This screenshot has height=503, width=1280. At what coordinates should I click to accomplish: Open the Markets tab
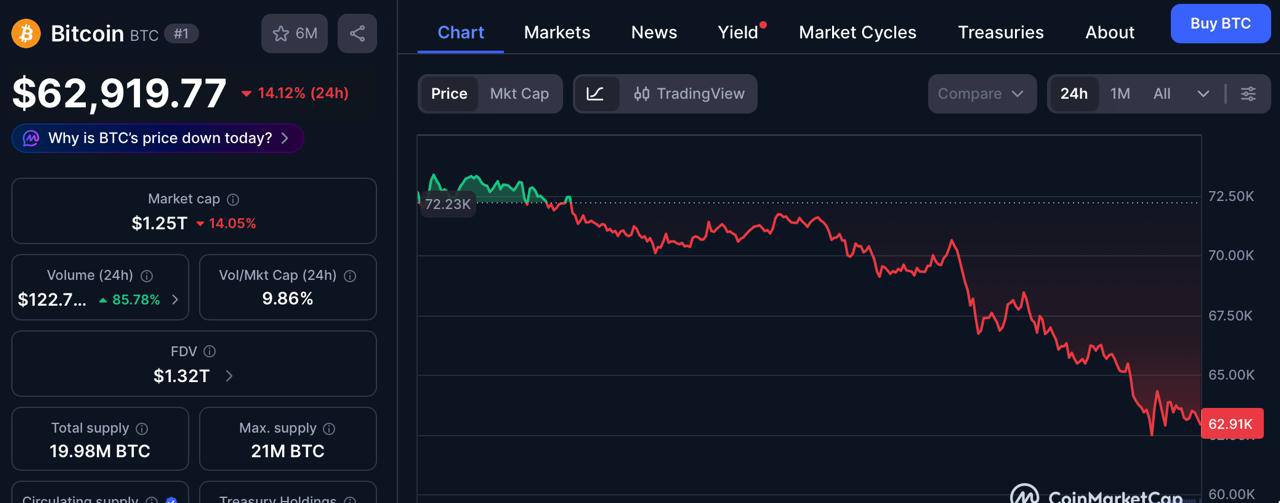click(x=557, y=32)
